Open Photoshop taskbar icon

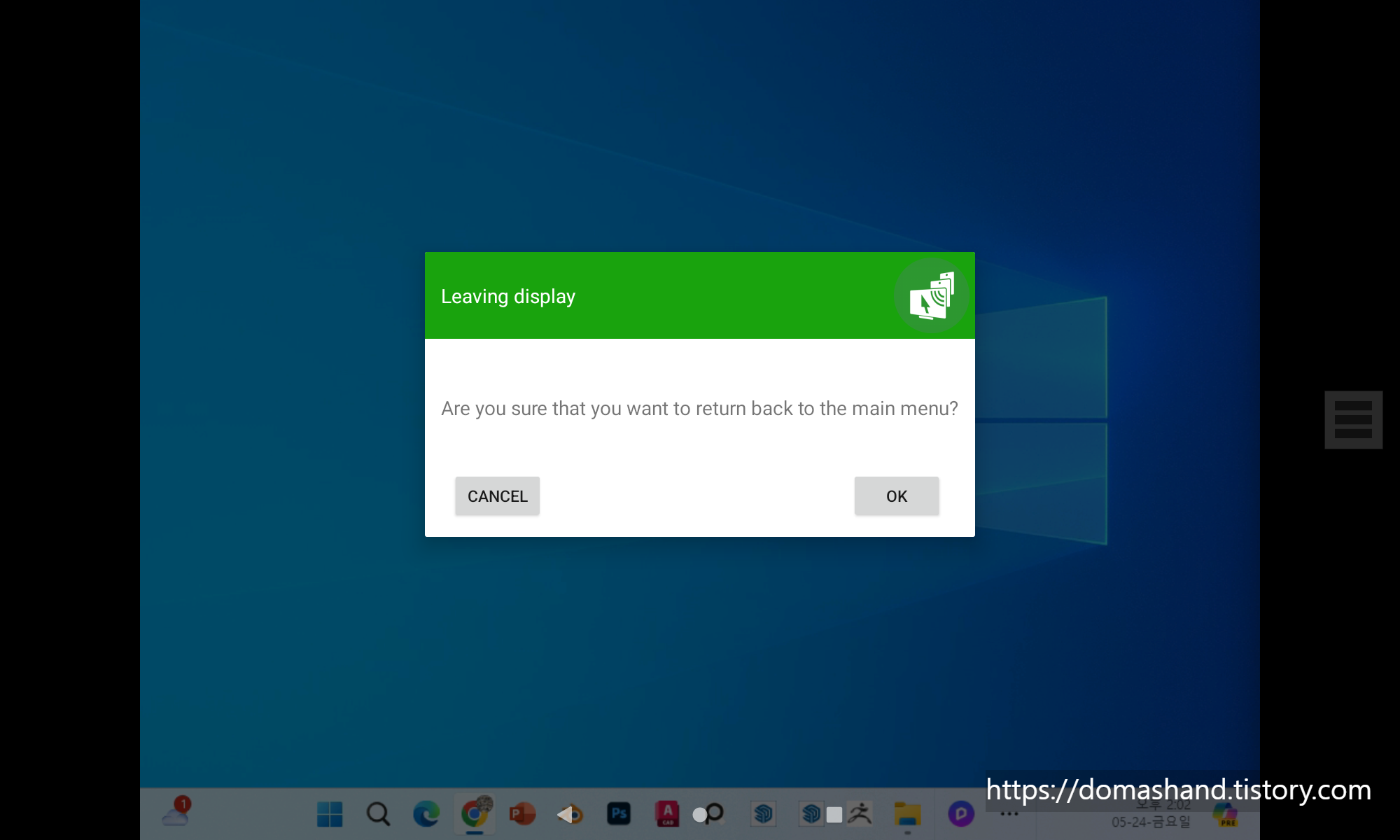619,813
